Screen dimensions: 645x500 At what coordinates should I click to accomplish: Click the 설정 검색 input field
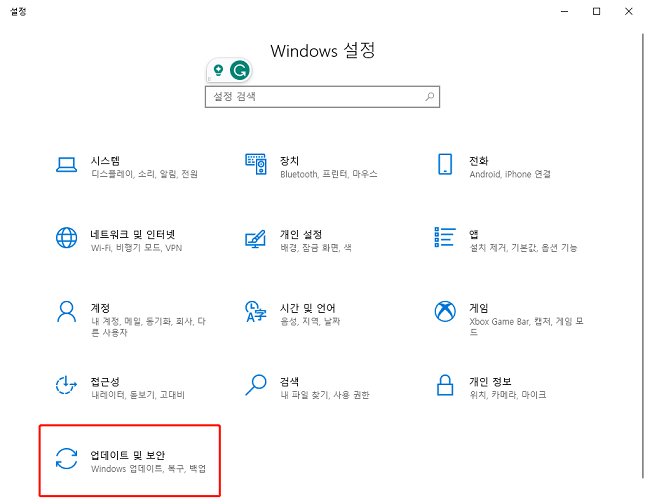(x=322, y=97)
